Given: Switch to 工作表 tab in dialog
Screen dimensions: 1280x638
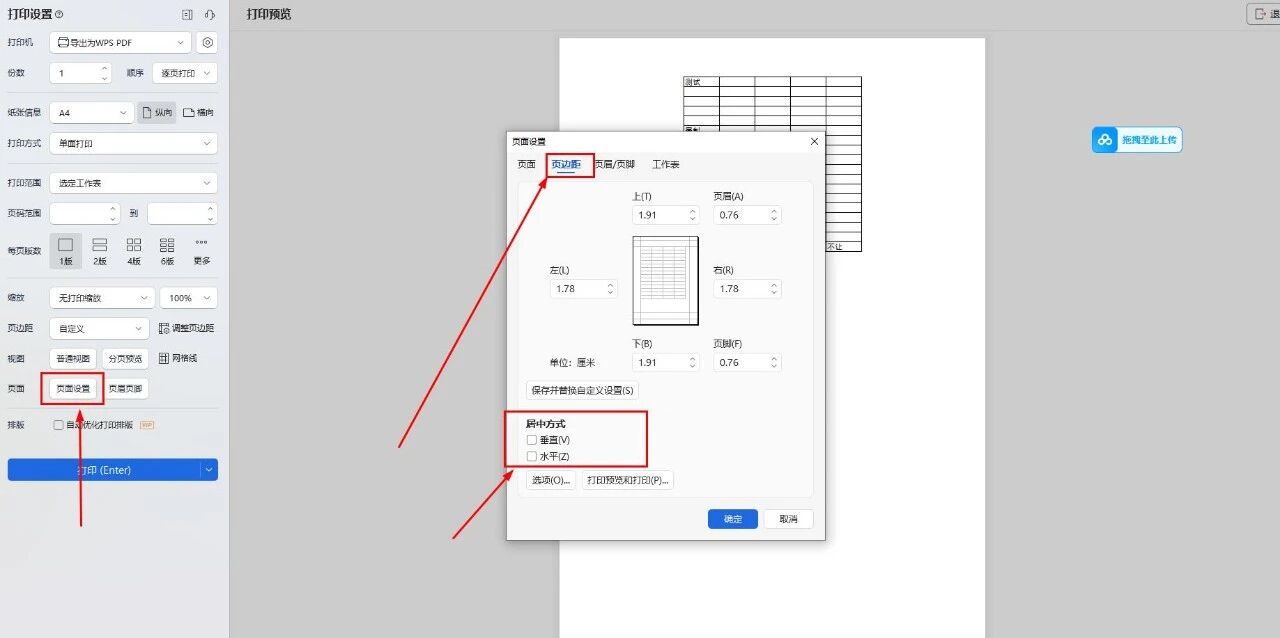Looking at the screenshot, I should coord(666,164).
